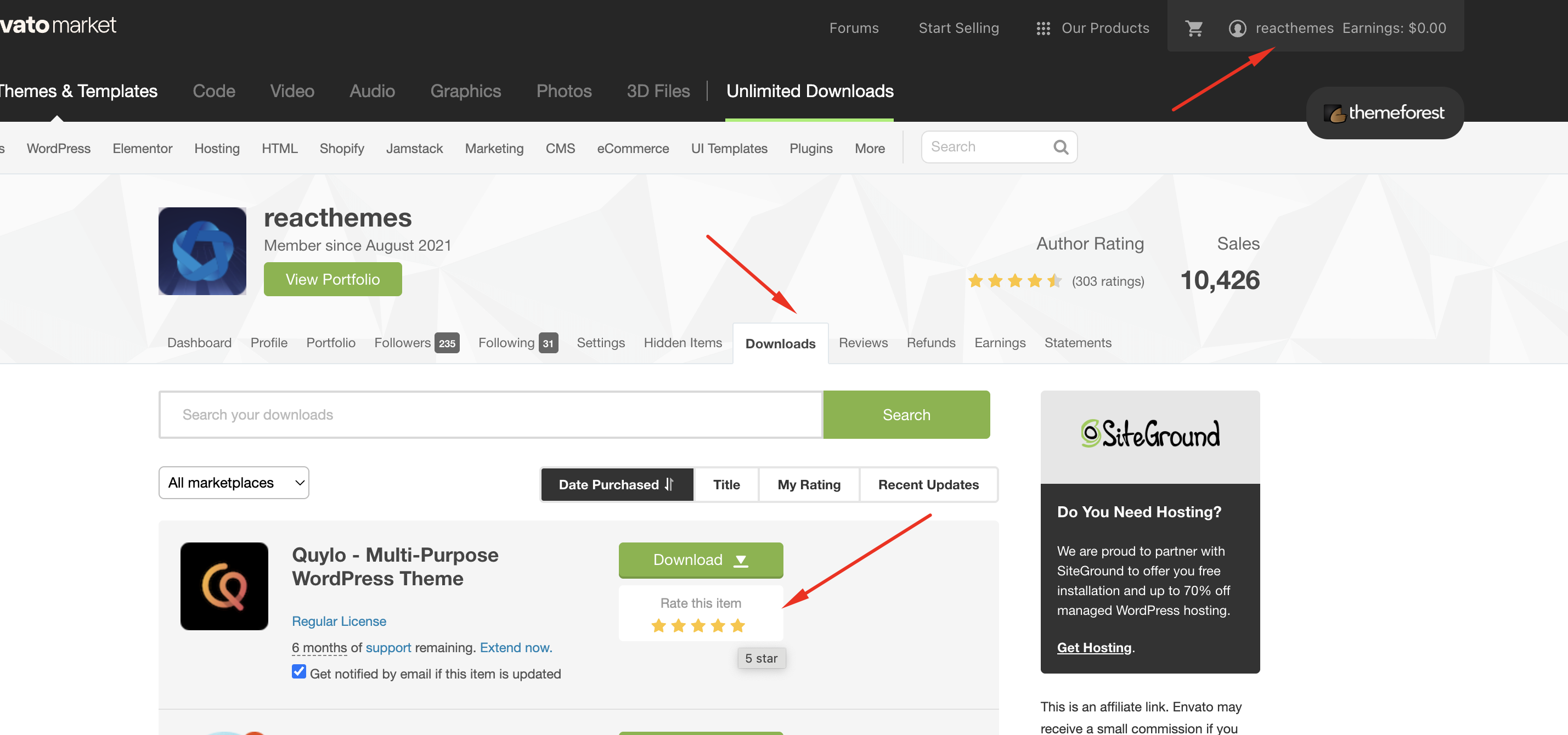Open the Graphics marketplace menu
The width and height of the screenshot is (1568, 735).
(465, 91)
